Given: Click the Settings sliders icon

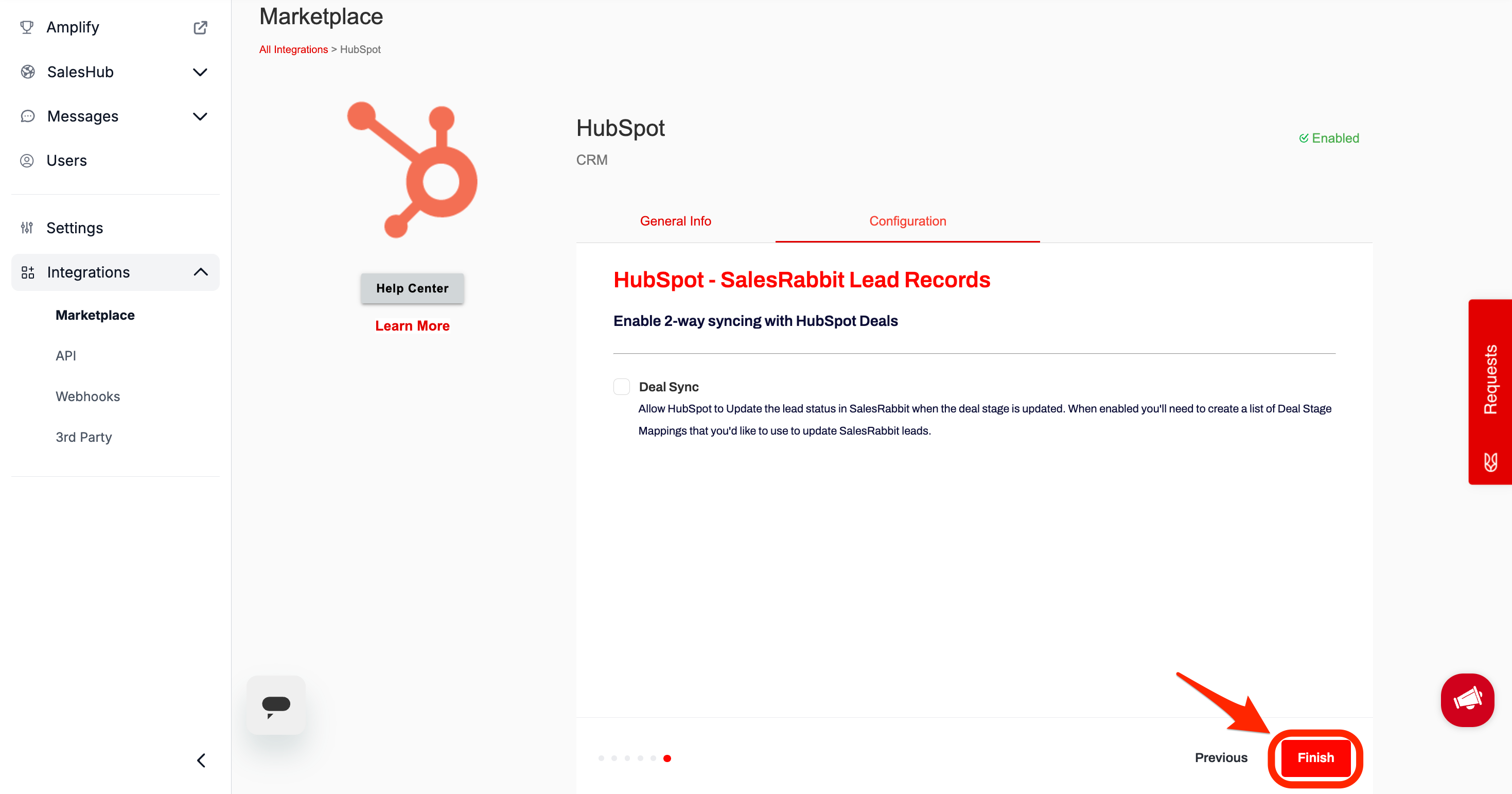Looking at the screenshot, I should [x=27, y=228].
